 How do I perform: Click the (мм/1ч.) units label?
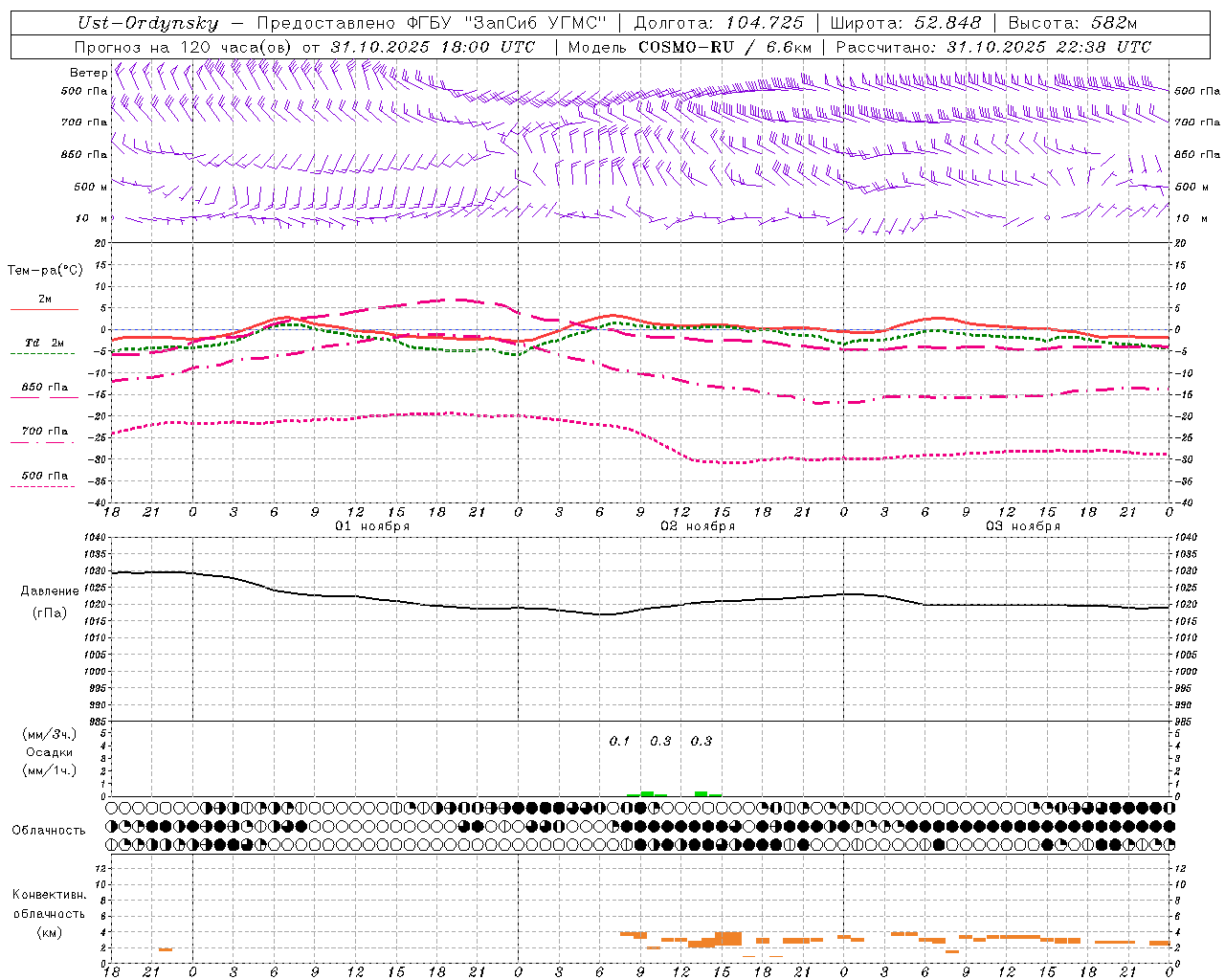[x=49, y=770]
